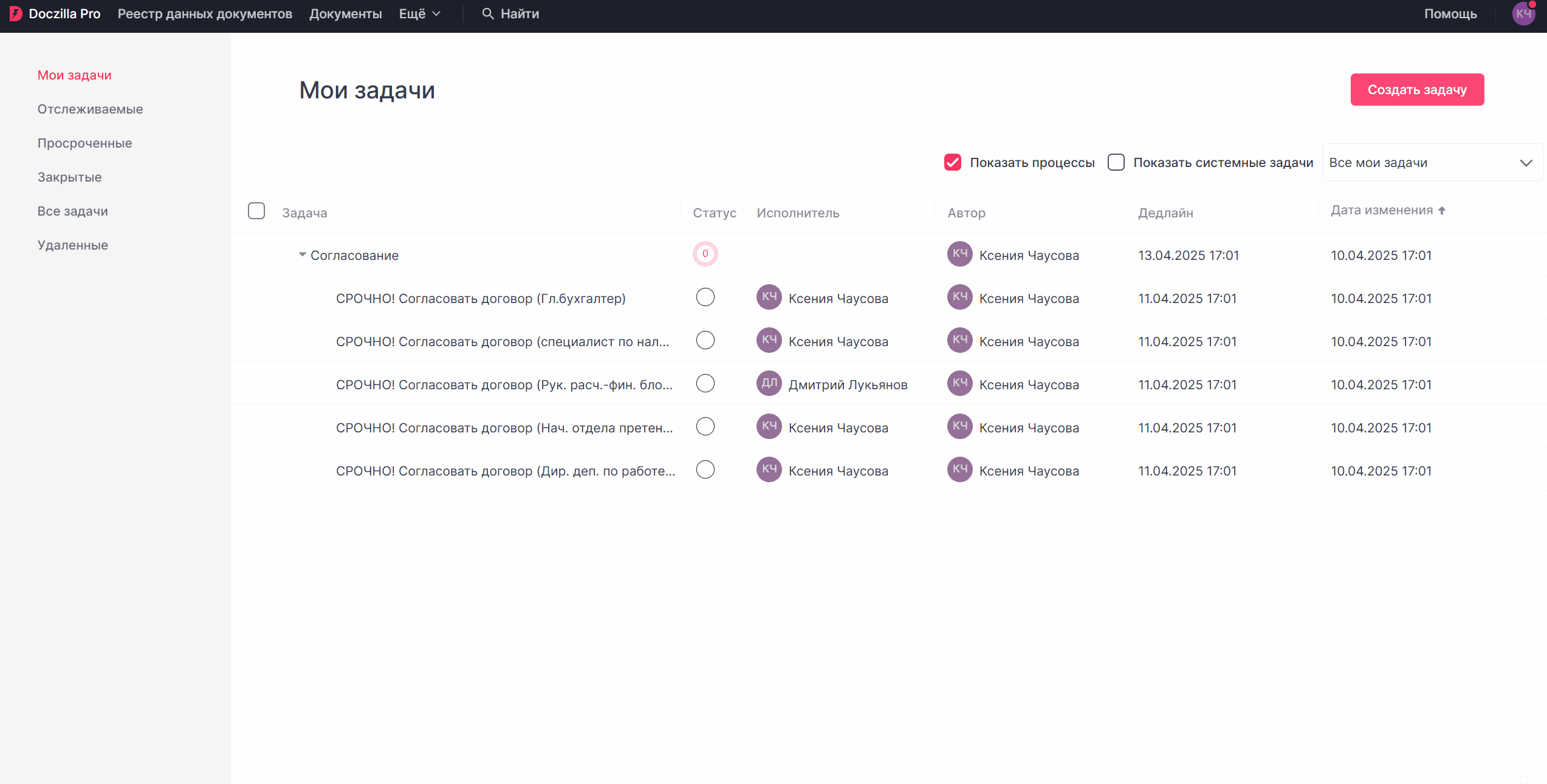Click the ДЛ avatar of Дмитрий Лукьянов

pyautogui.click(x=769, y=383)
